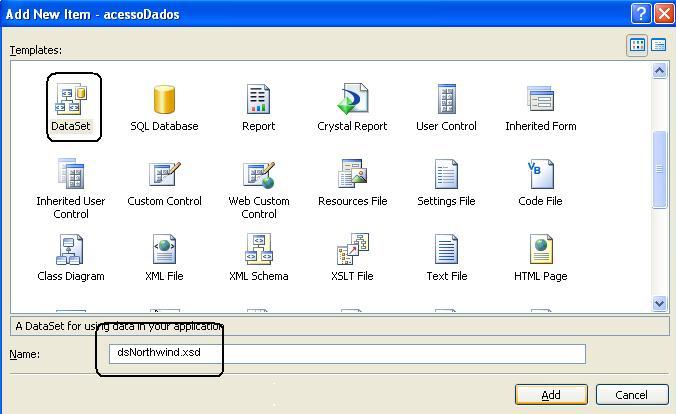Select the User Control template

click(446, 99)
